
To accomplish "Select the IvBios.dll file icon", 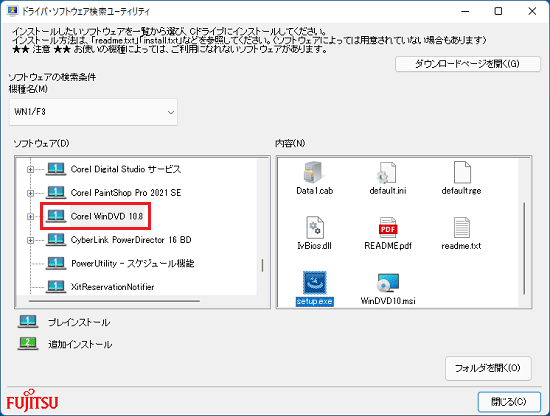I will point(315,227).
